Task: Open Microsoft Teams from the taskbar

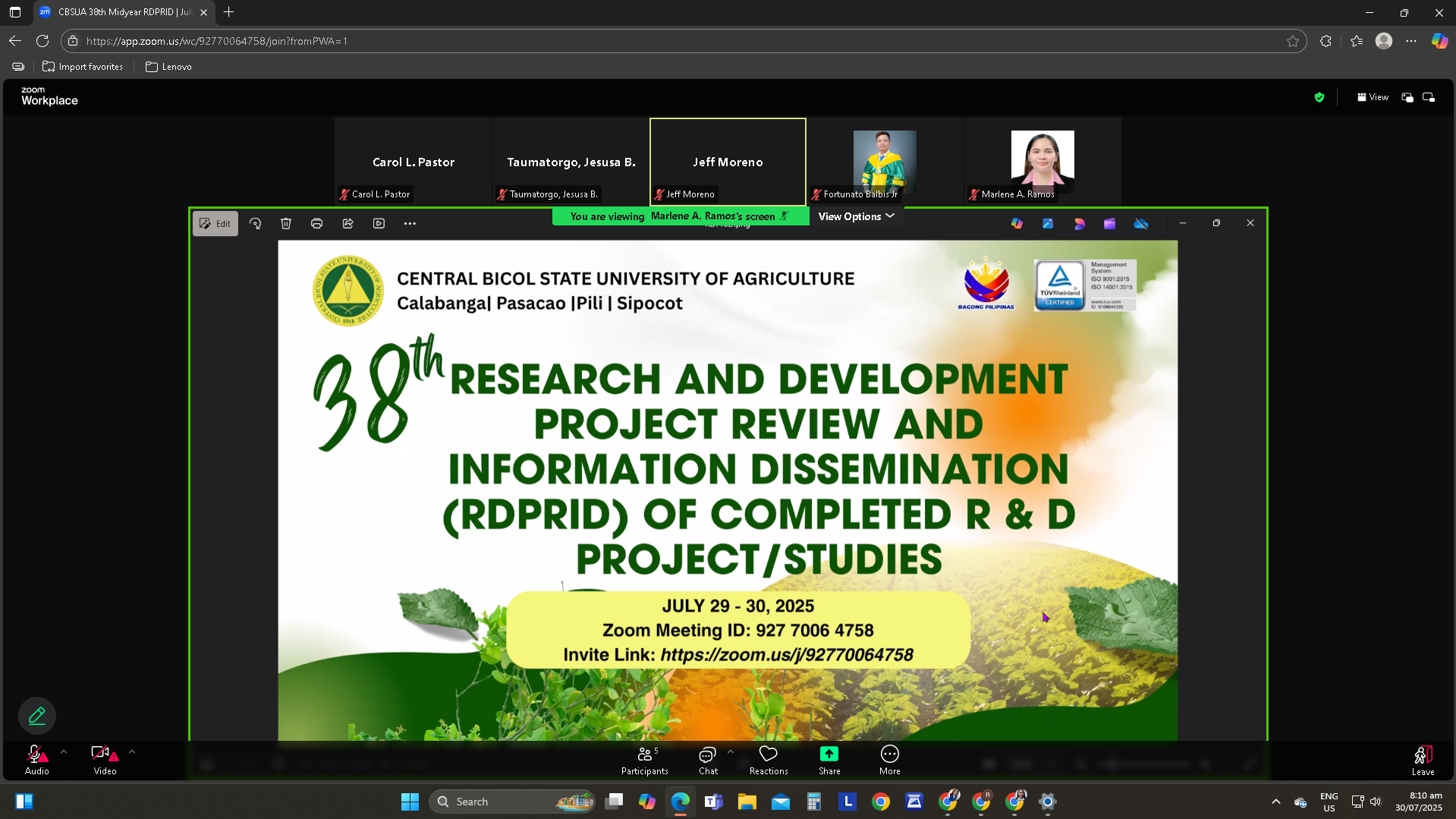Action: [713, 802]
